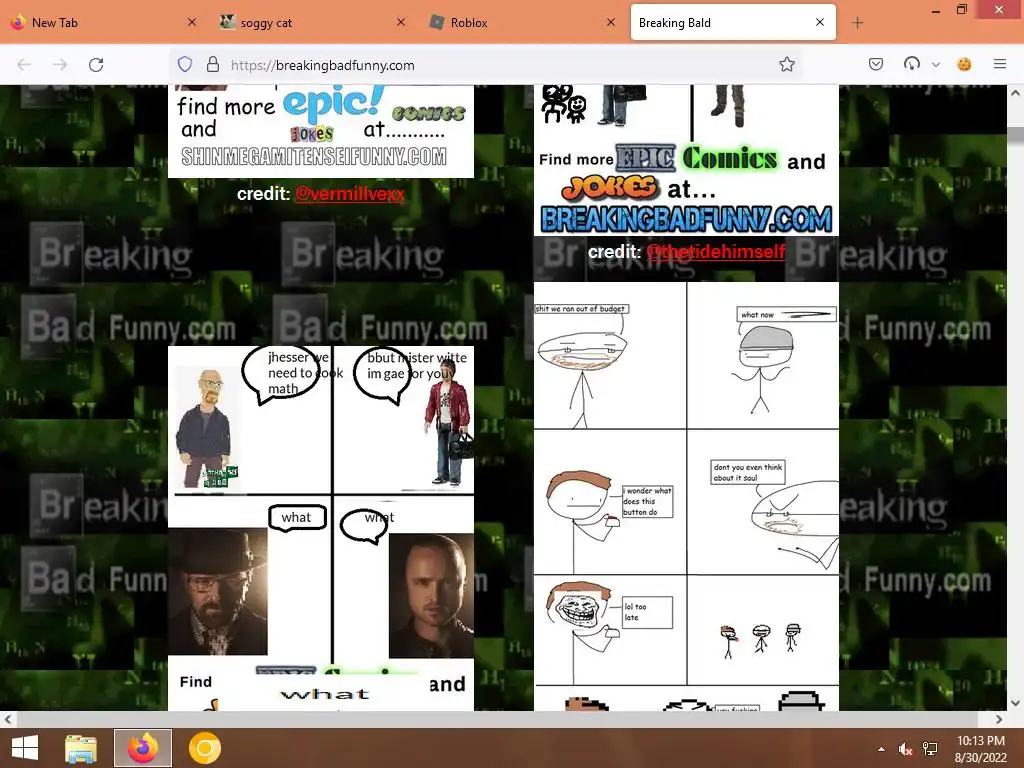The width and height of the screenshot is (1024, 768).
Task: Switch to the soggy cat tab
Action: point(314,22)
